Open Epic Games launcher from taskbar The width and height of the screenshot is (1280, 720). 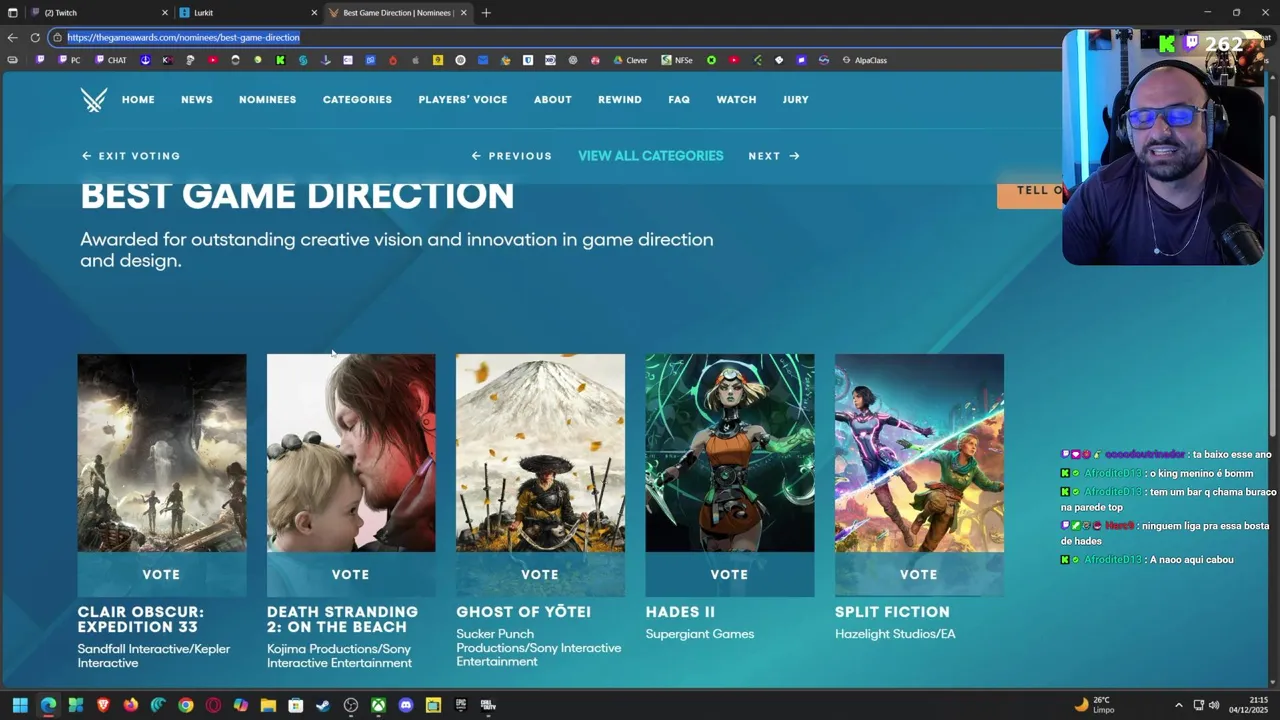coord(461,705)
